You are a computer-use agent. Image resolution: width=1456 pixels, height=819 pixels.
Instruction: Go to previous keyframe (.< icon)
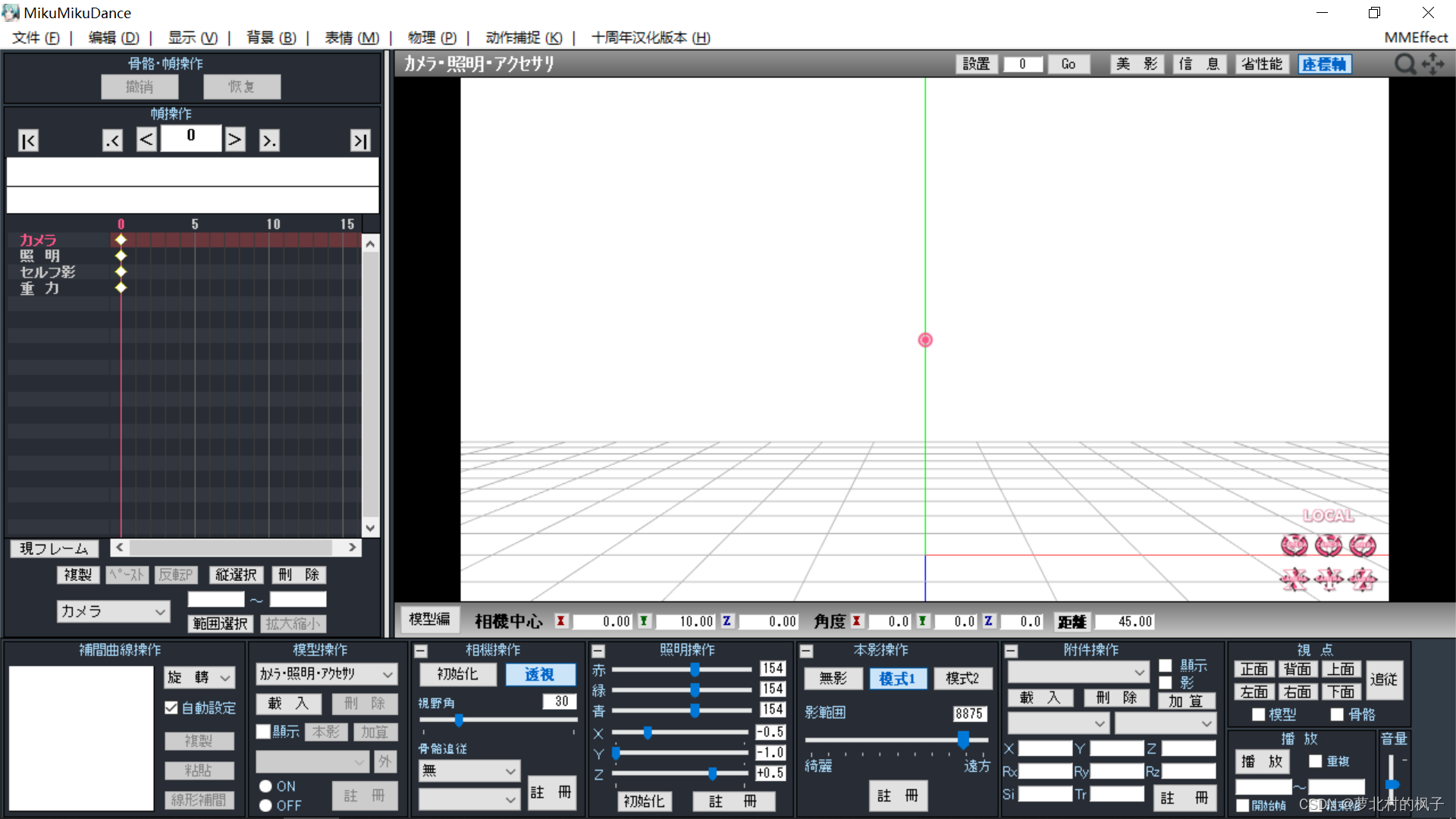coord(112,140)
